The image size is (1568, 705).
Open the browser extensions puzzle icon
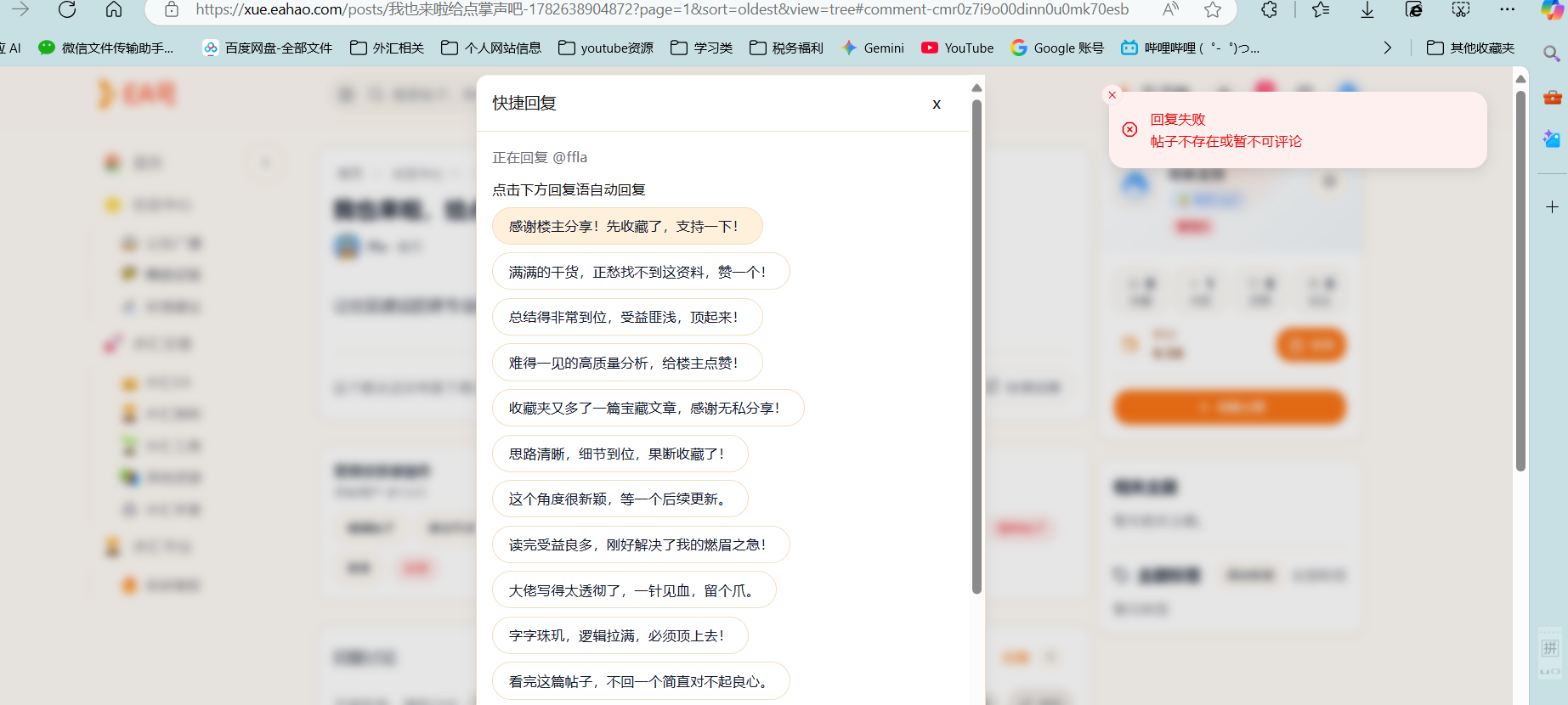1269,9
